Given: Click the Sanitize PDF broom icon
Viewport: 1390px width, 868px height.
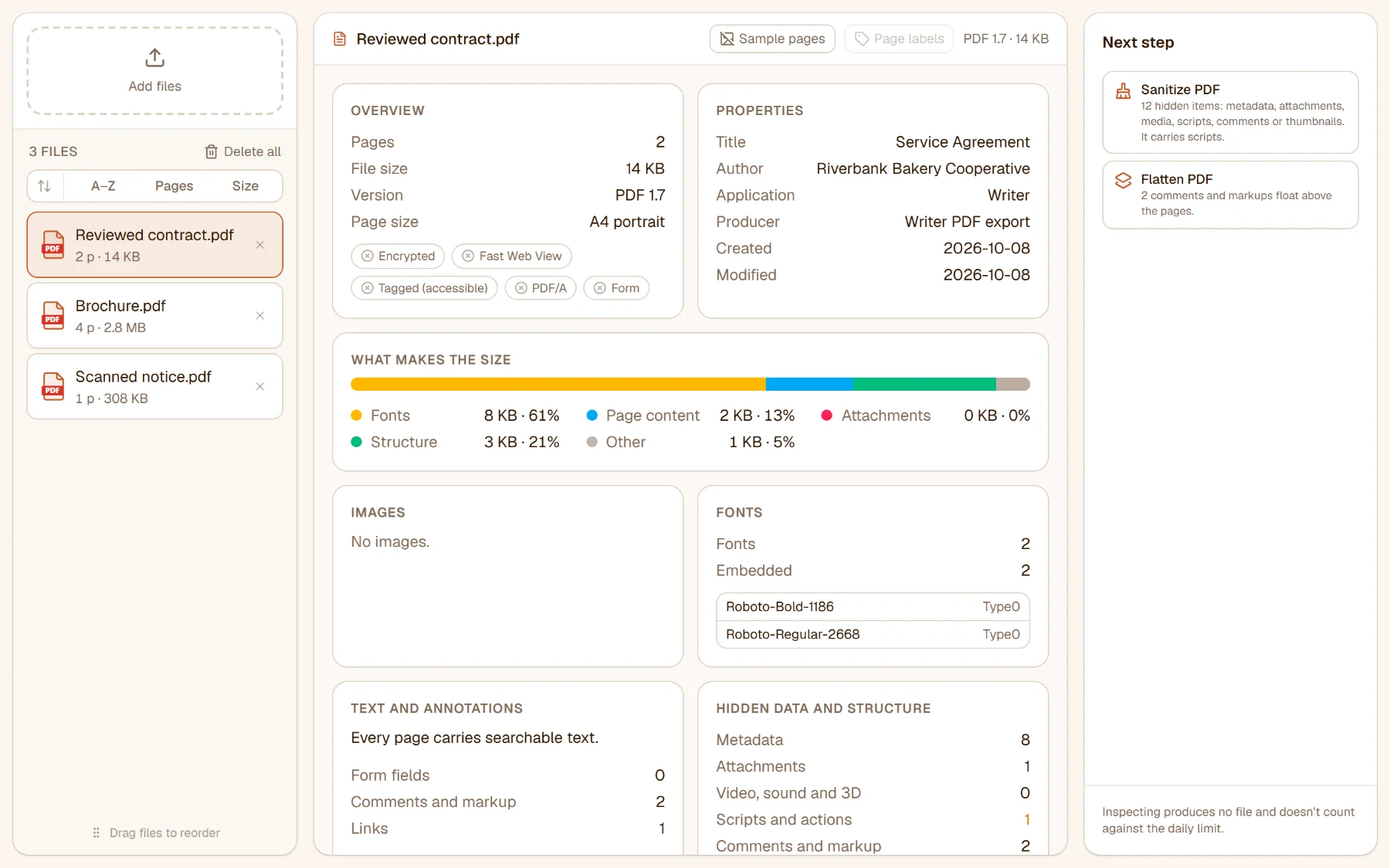Looking at the screenshot, I should pos(1123,91).
